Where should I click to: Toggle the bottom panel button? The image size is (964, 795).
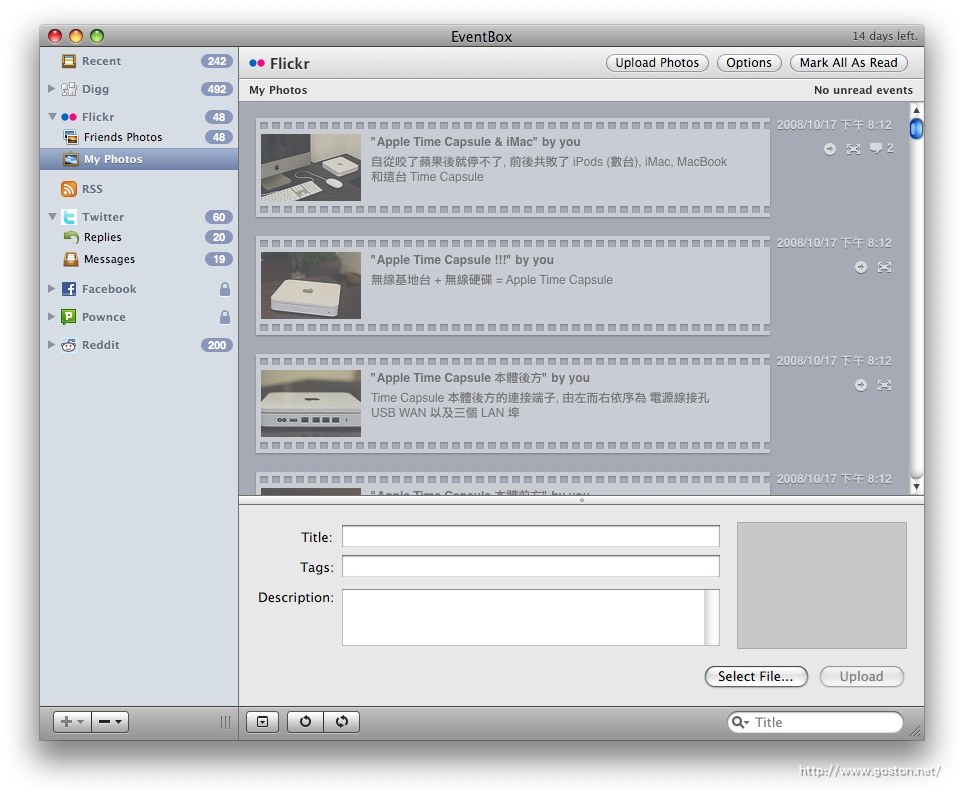pyautogui.click(x=263, y=722)
